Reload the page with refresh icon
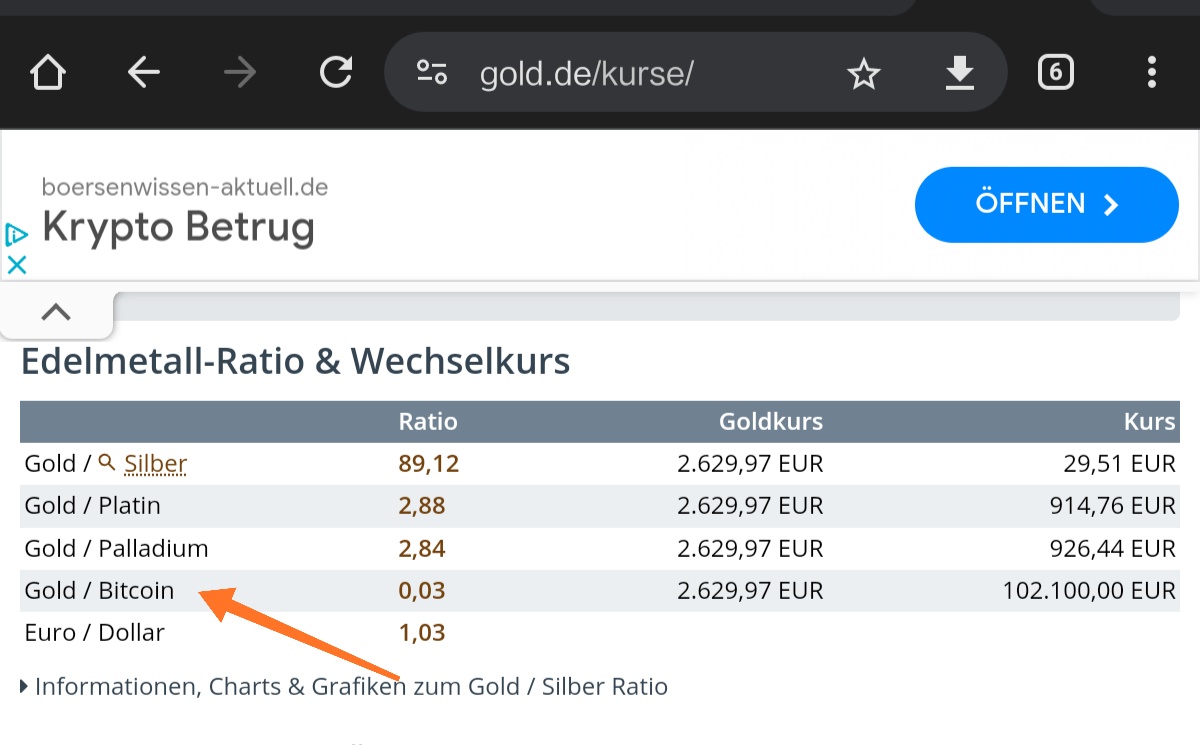Screen dimensions: 1200x745 (336, 73)
